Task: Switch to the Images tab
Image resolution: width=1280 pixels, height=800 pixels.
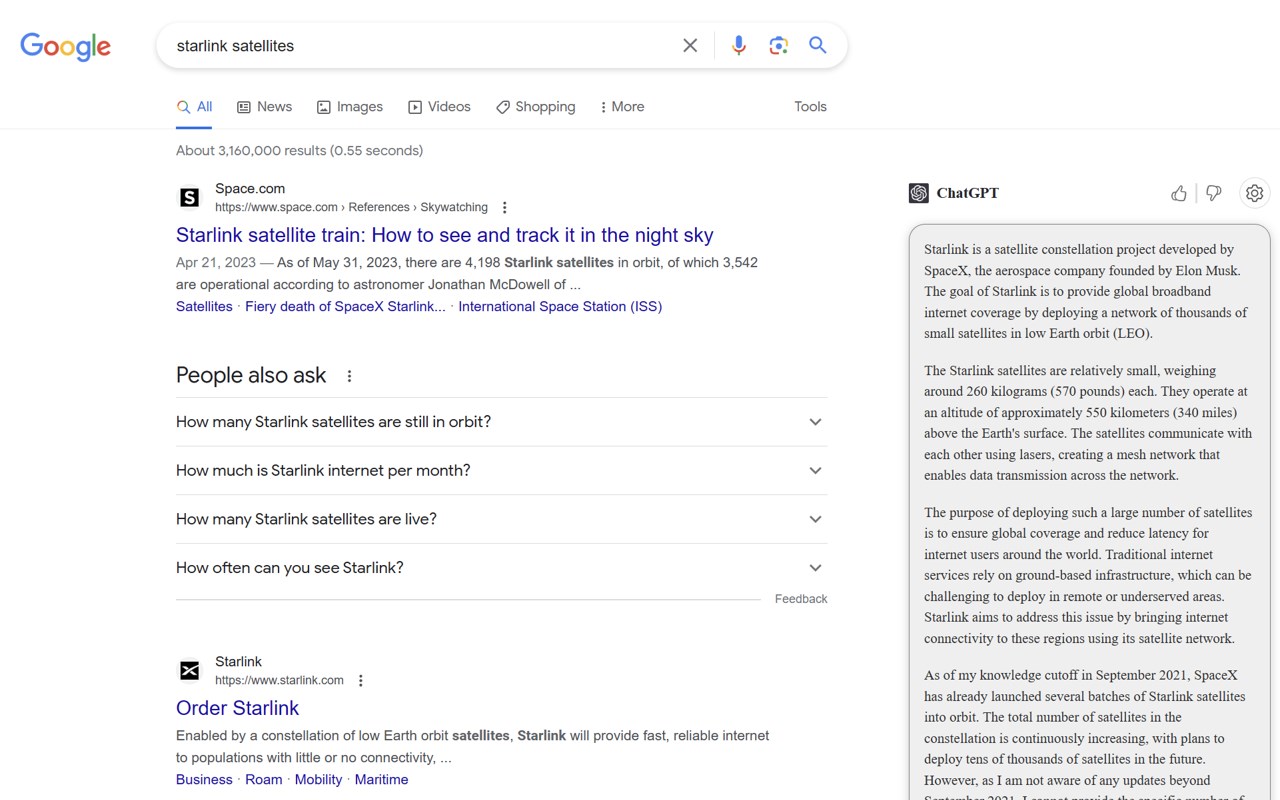Action: coord(350,107)
